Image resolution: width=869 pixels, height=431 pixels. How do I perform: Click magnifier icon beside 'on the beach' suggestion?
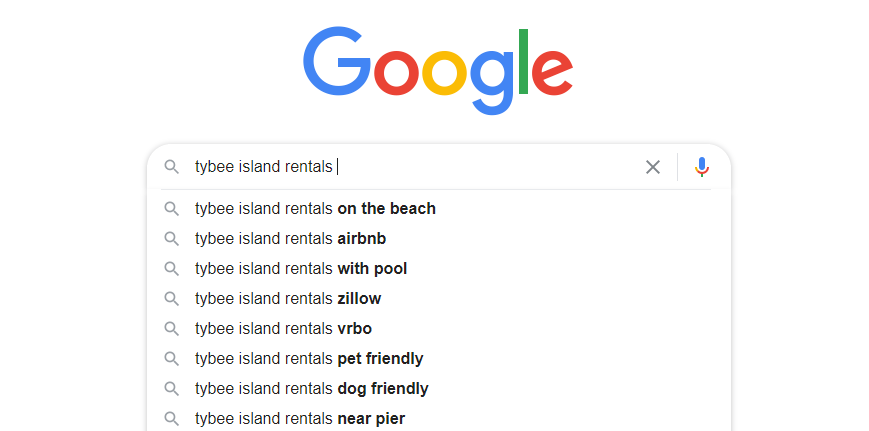[x=172, y=209]
